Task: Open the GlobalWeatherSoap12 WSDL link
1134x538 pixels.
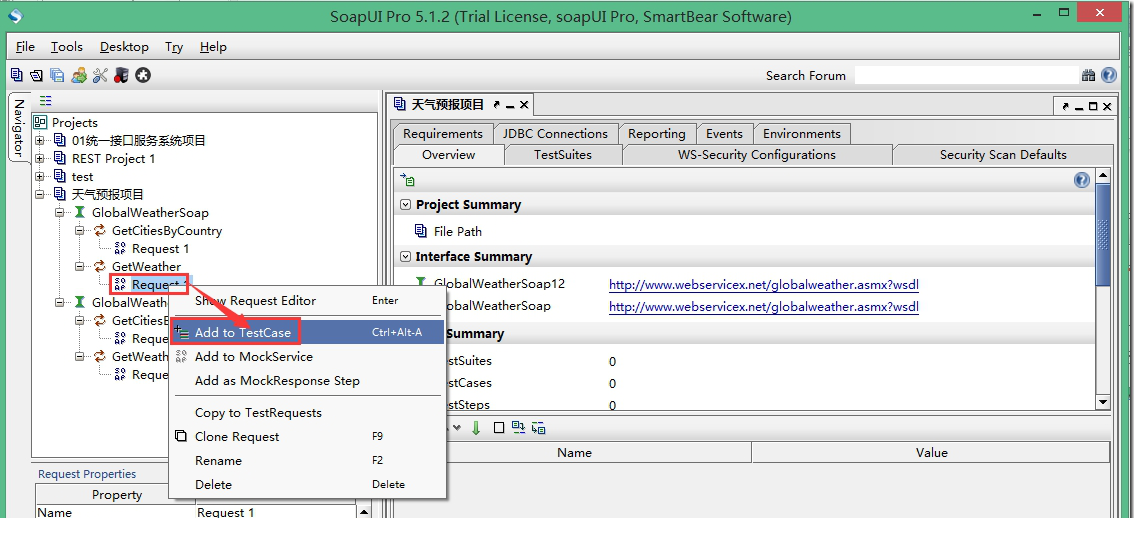Action: (x=764, y=285)
